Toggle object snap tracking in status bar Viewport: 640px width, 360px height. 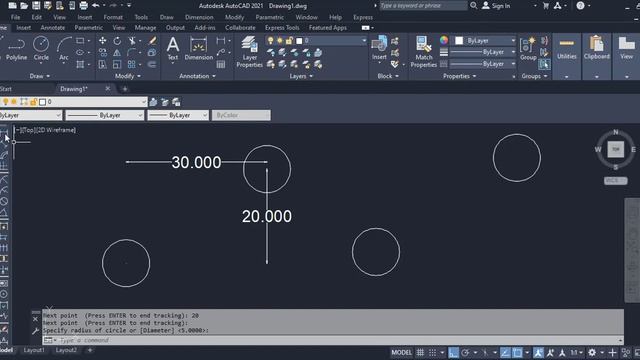[x=505, y=353]
